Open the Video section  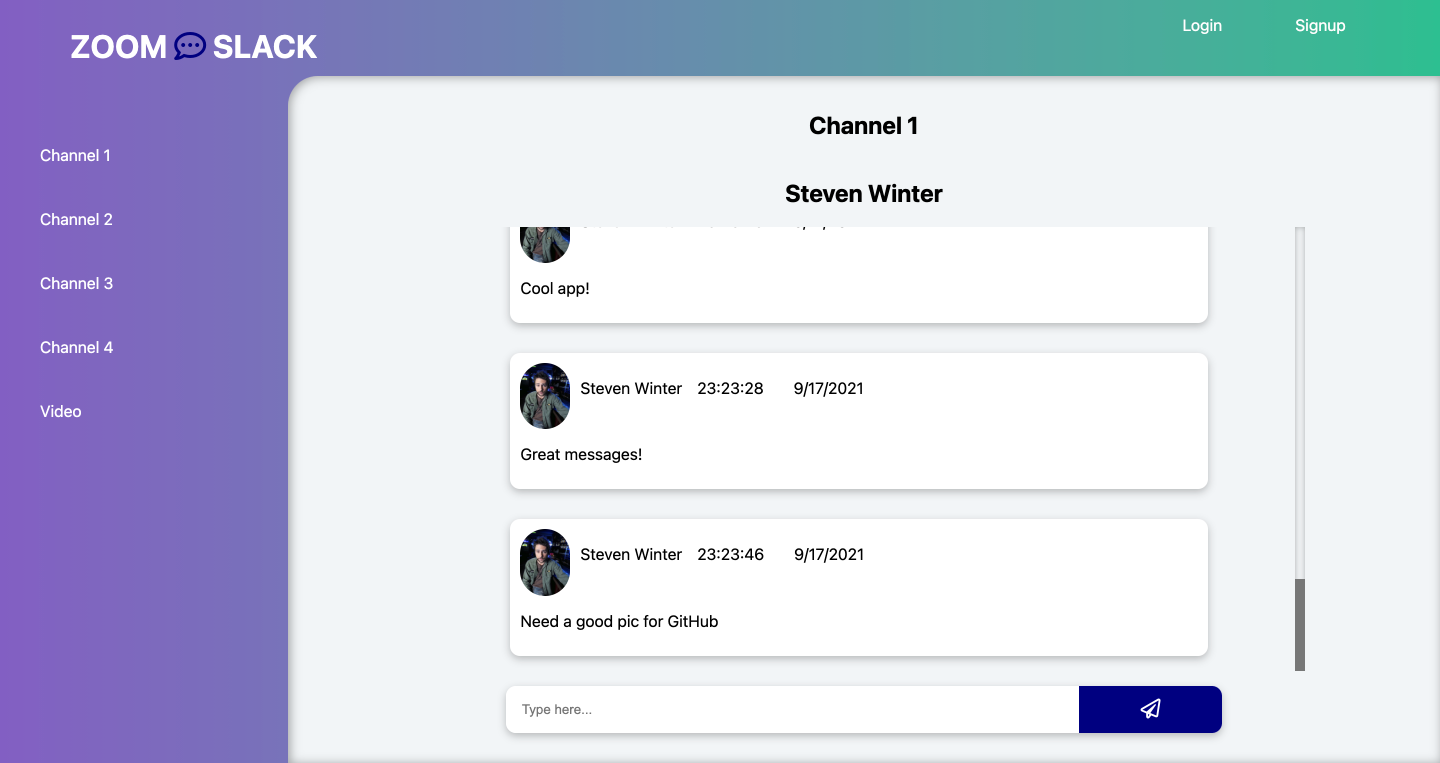click(61, 411)
